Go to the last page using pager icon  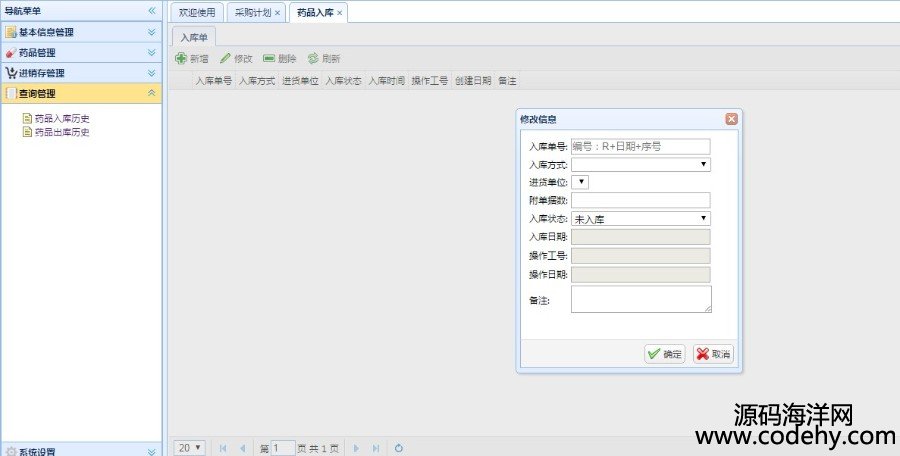pos(375,448)
